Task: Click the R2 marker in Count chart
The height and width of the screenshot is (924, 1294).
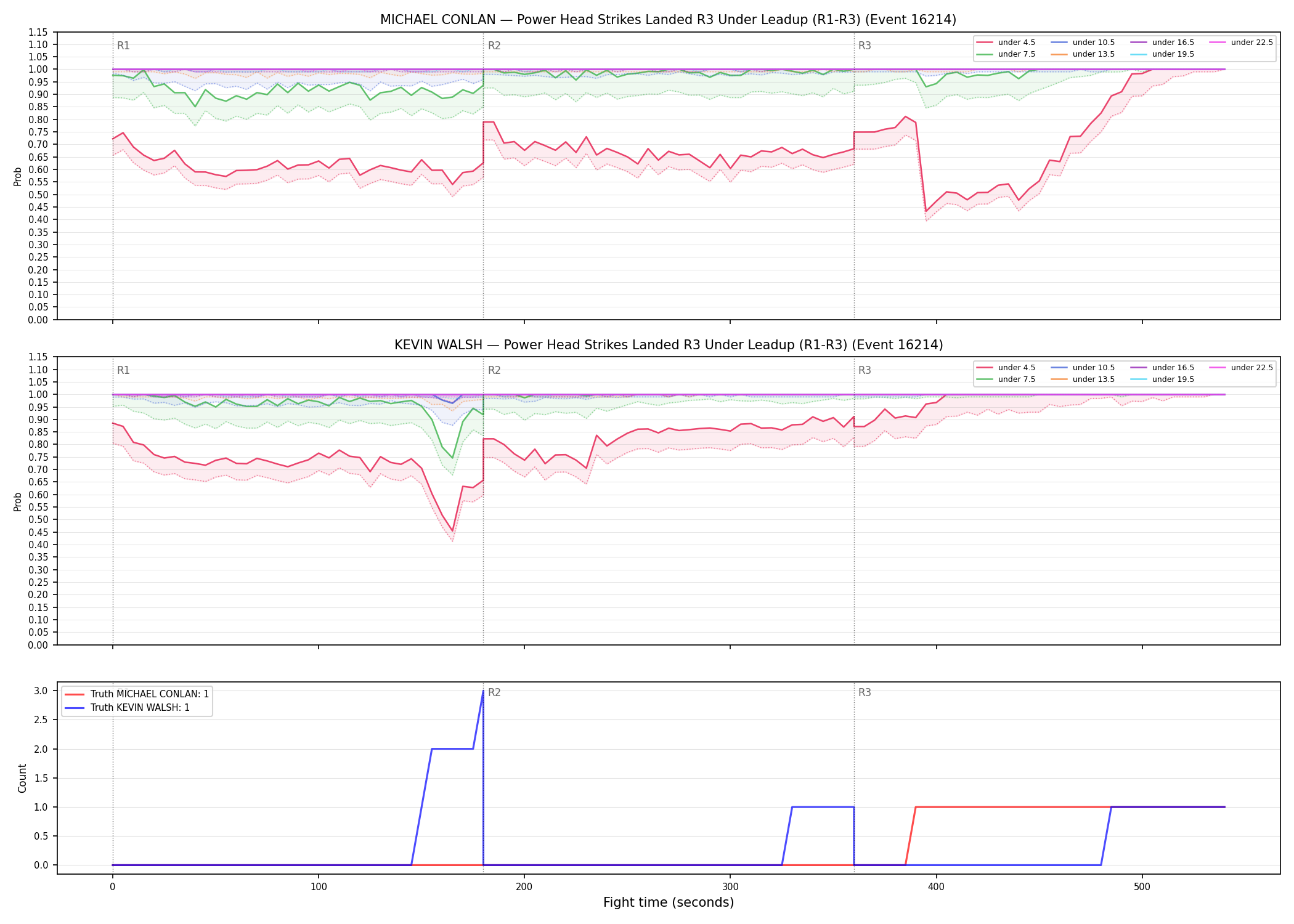Action: (x=494, y=692)
